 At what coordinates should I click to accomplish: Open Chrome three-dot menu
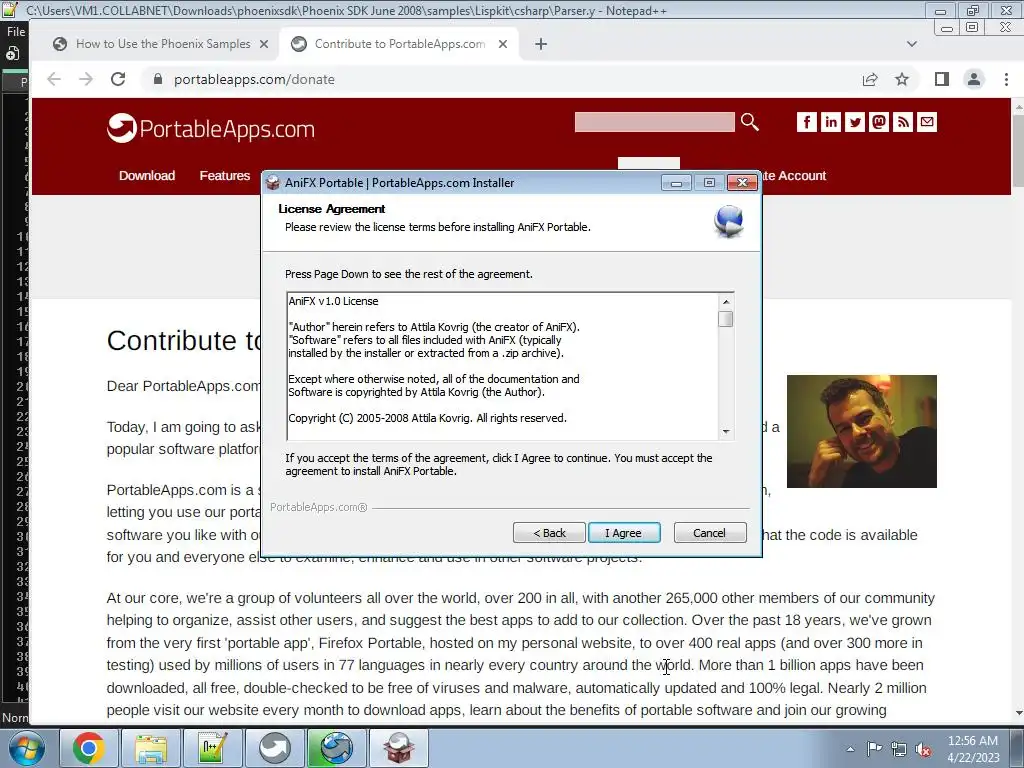(1006, 79)
